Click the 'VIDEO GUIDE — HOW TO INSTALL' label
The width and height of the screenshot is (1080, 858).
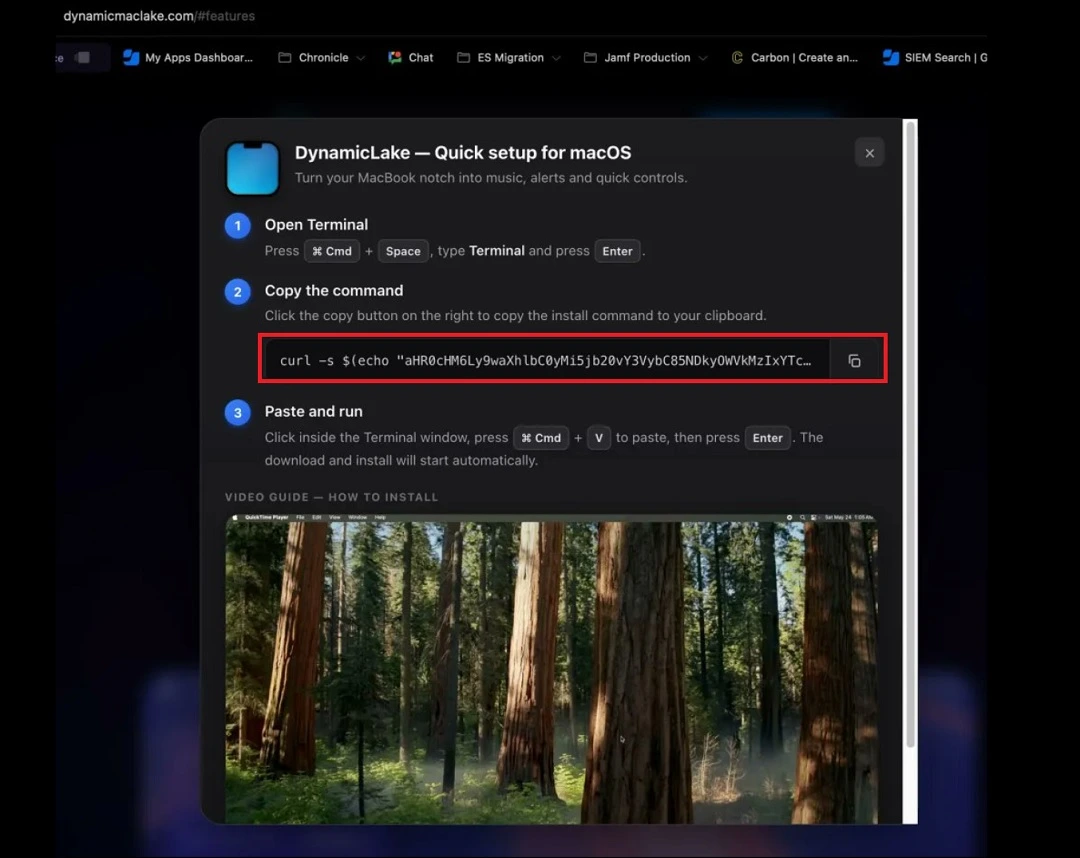331,497
